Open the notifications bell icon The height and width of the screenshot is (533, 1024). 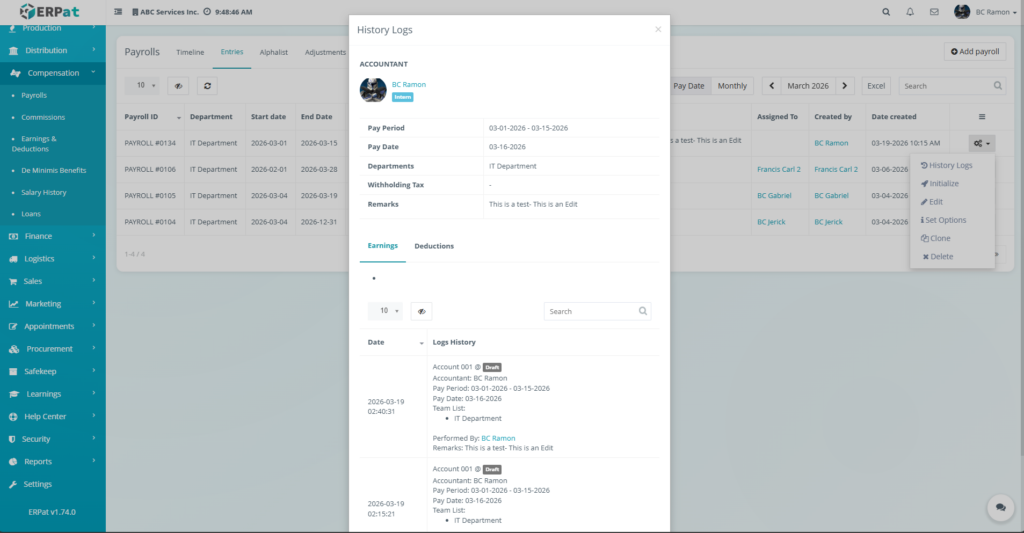click(x=910, y=12)
